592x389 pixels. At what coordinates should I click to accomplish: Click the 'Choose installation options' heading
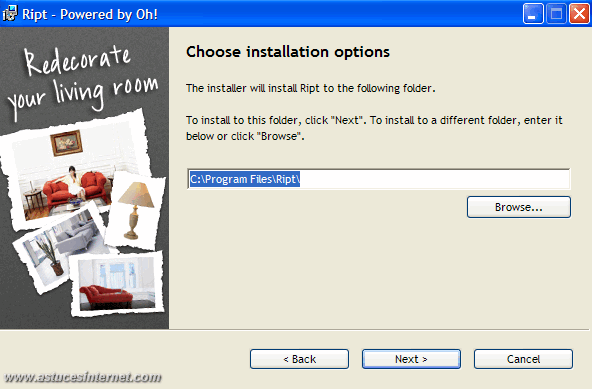pyautogui.click(x=288, y=52)
